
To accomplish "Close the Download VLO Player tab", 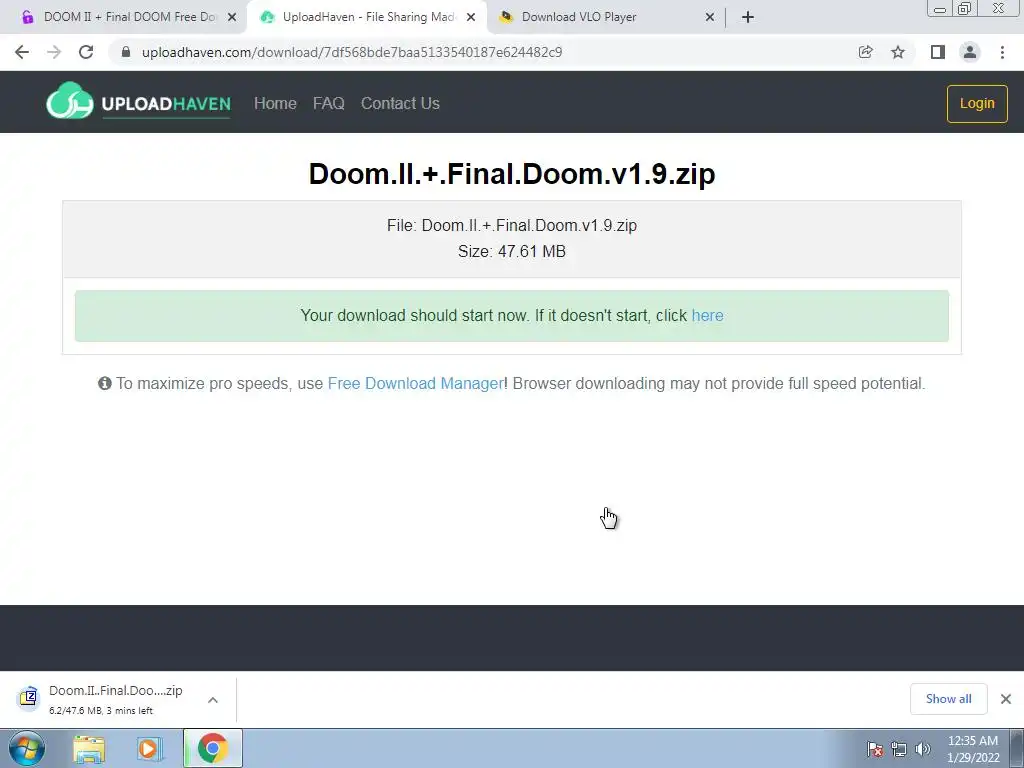I will [710, 17].
